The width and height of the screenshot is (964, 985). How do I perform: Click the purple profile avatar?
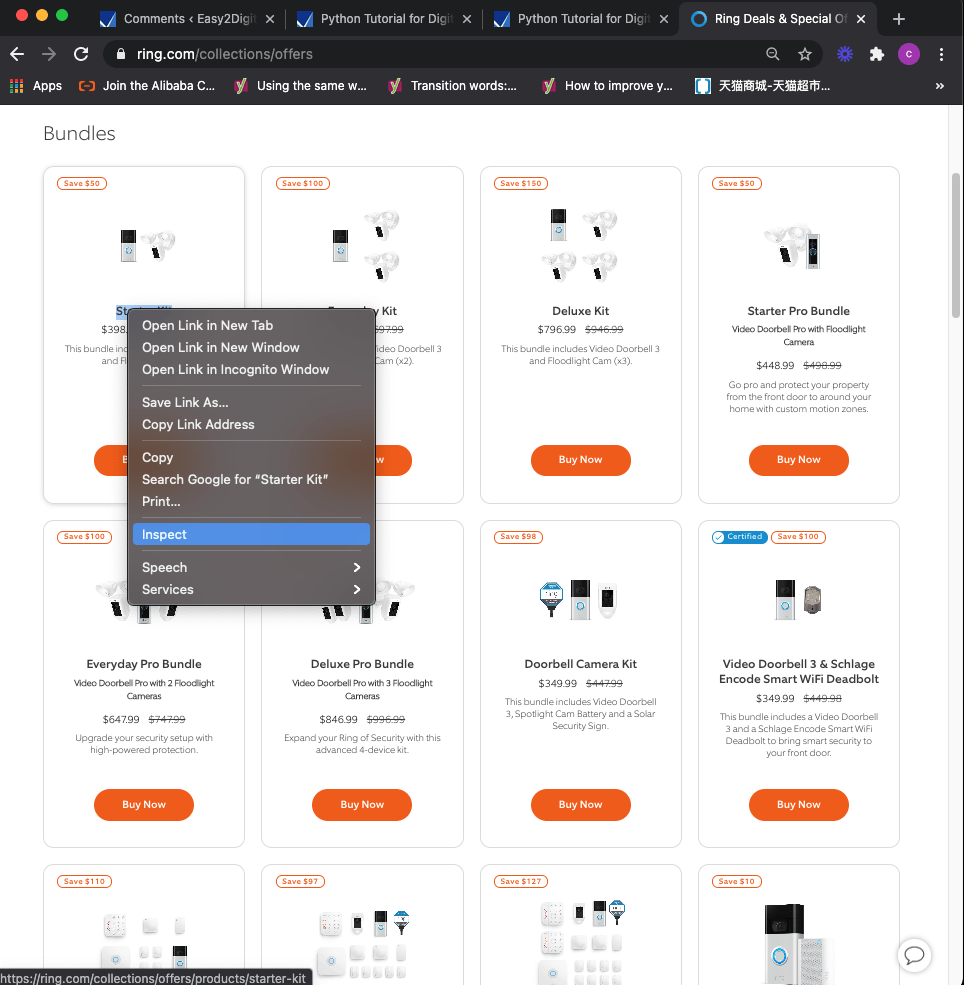(909, 54)
